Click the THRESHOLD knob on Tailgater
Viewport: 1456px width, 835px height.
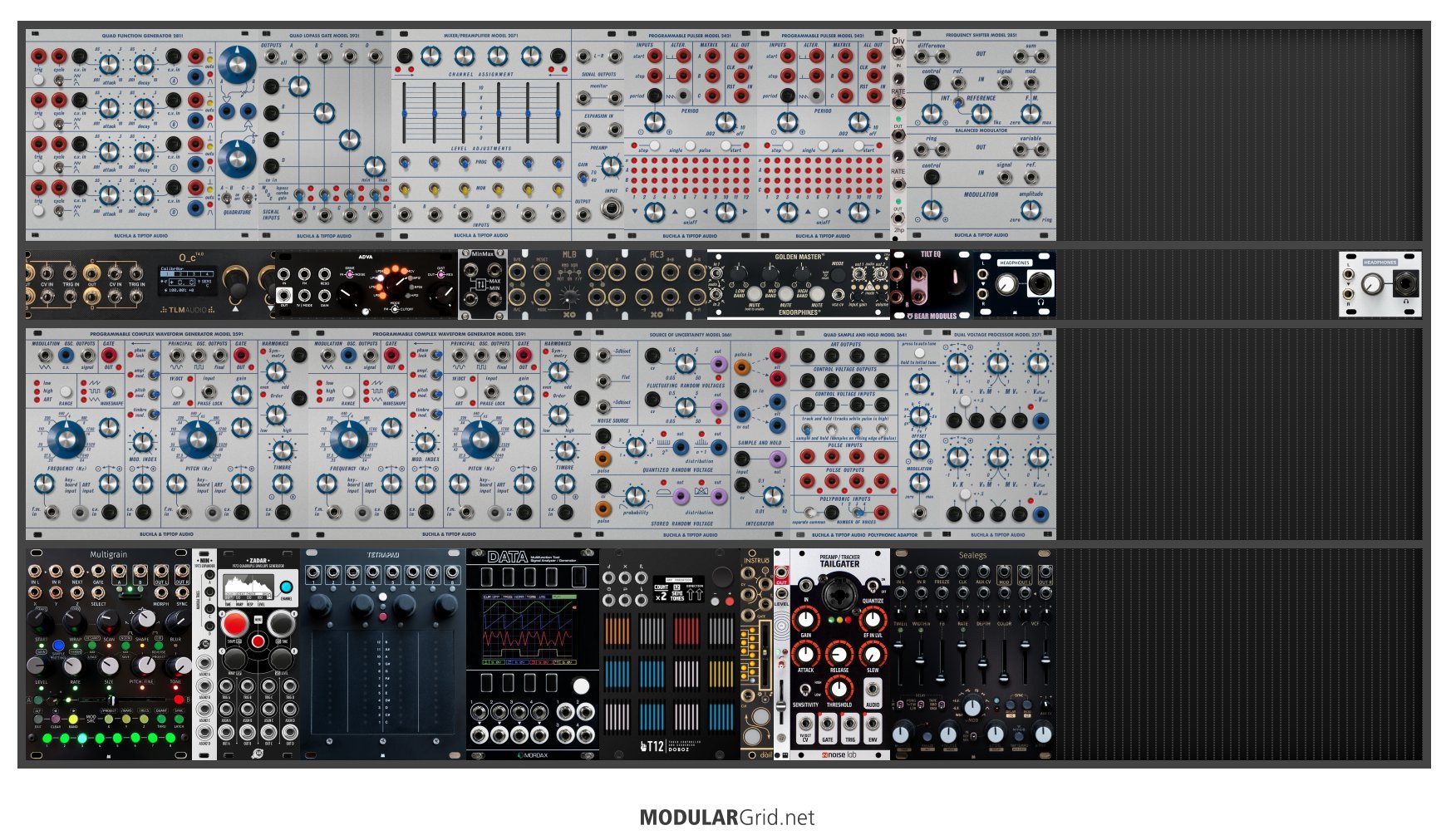pos(839,688)
